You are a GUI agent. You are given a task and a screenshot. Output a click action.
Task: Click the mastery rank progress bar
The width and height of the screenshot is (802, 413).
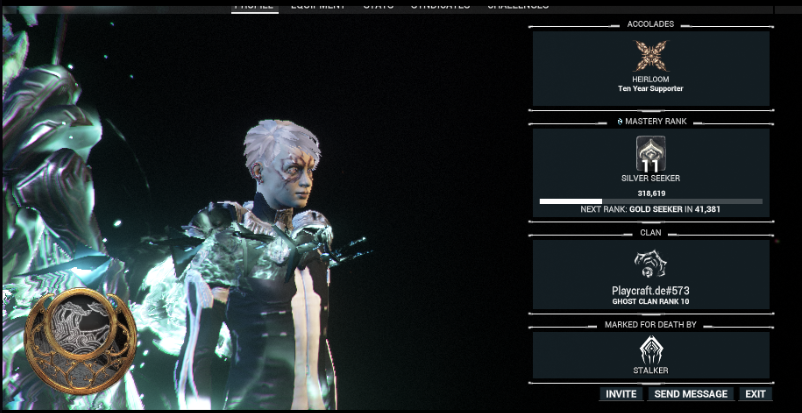coord(651,202)
